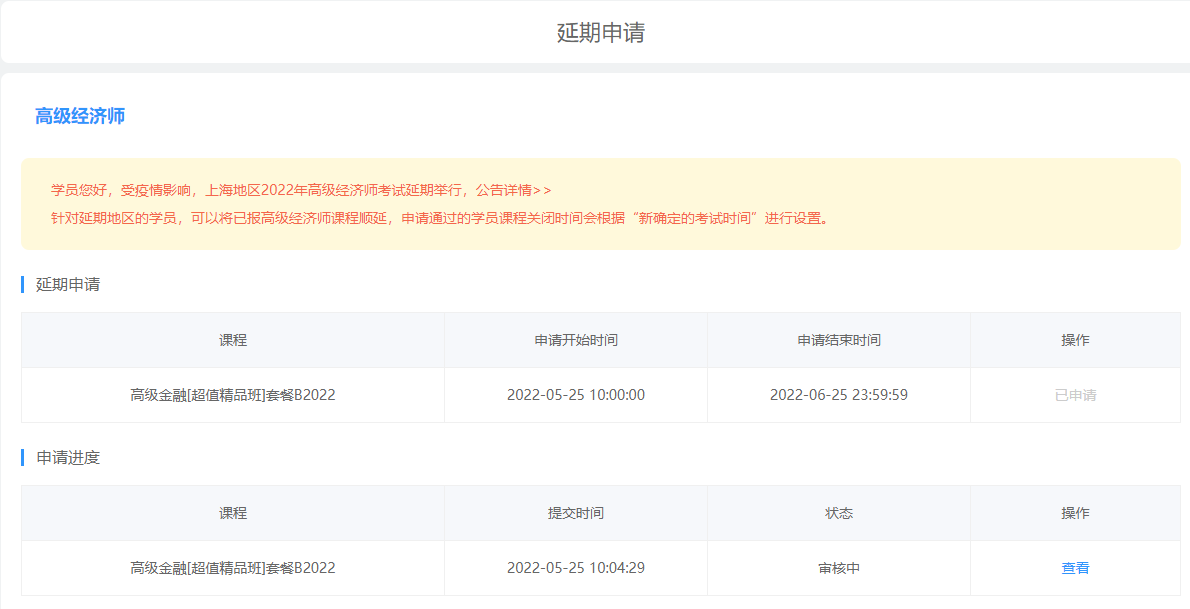Click the 延期申请 page title at top

coord(600,32)
